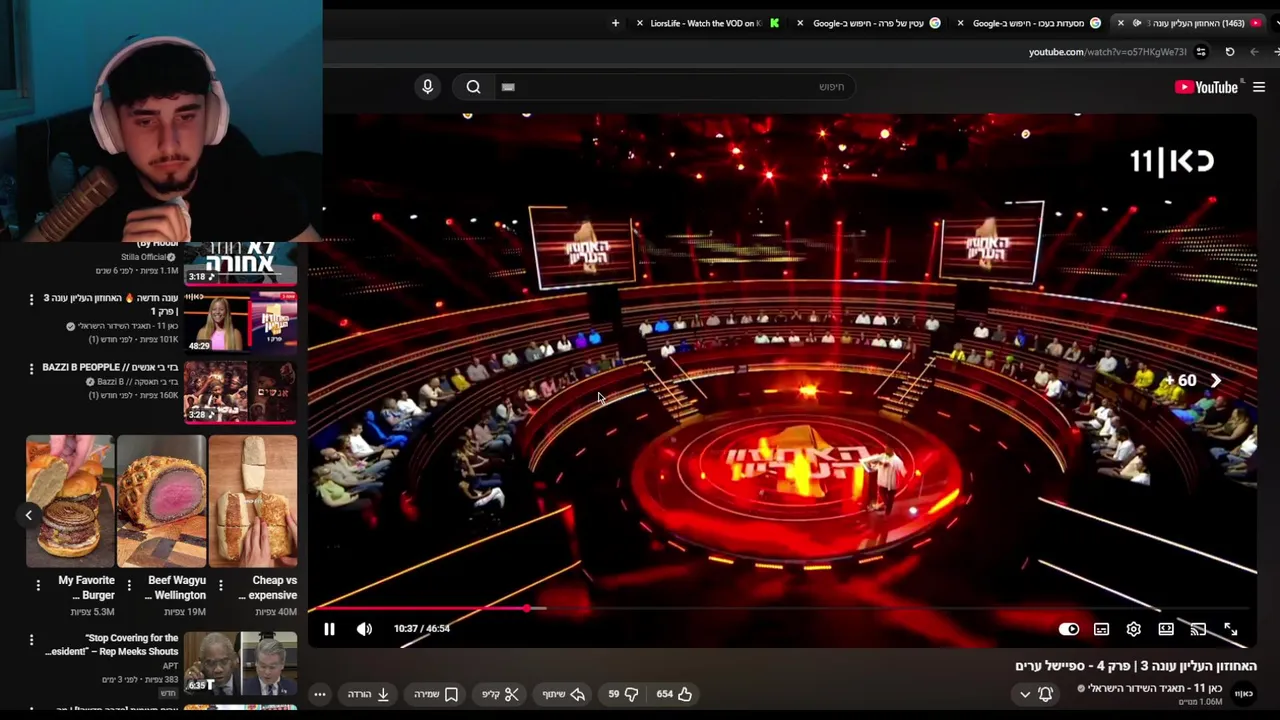Start voice search with microphone

[x=427, y=87]
